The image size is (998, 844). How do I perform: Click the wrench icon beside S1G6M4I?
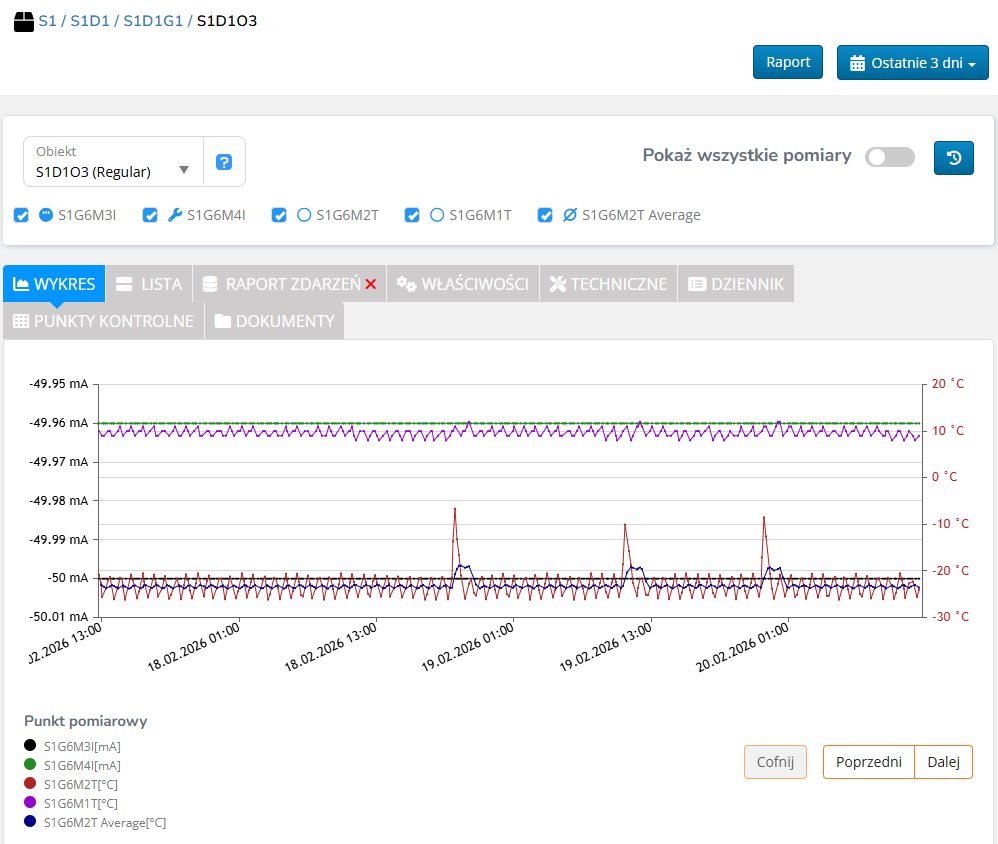point(175,215)
